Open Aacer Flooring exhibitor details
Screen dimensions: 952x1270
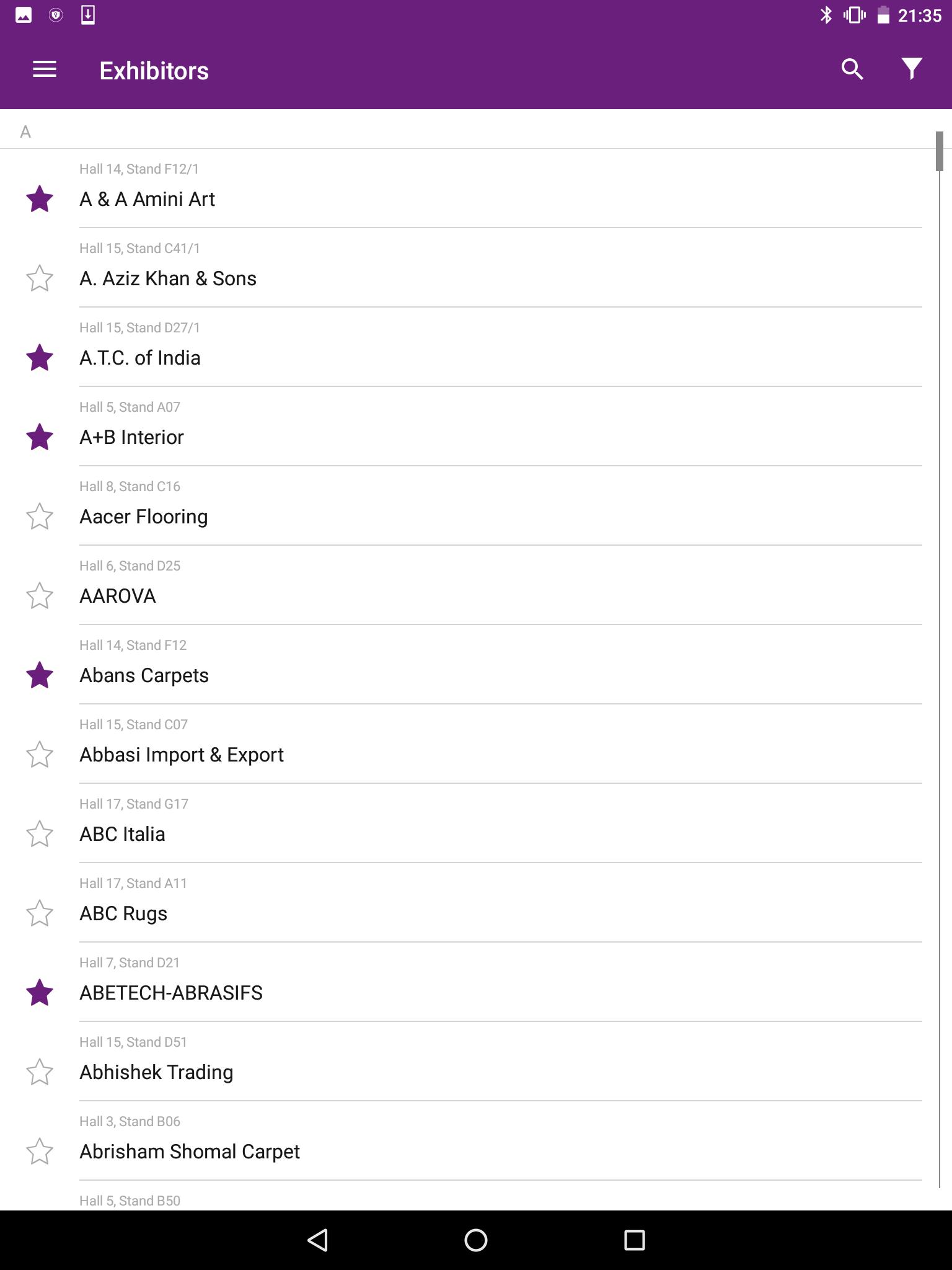click(476, 506)
